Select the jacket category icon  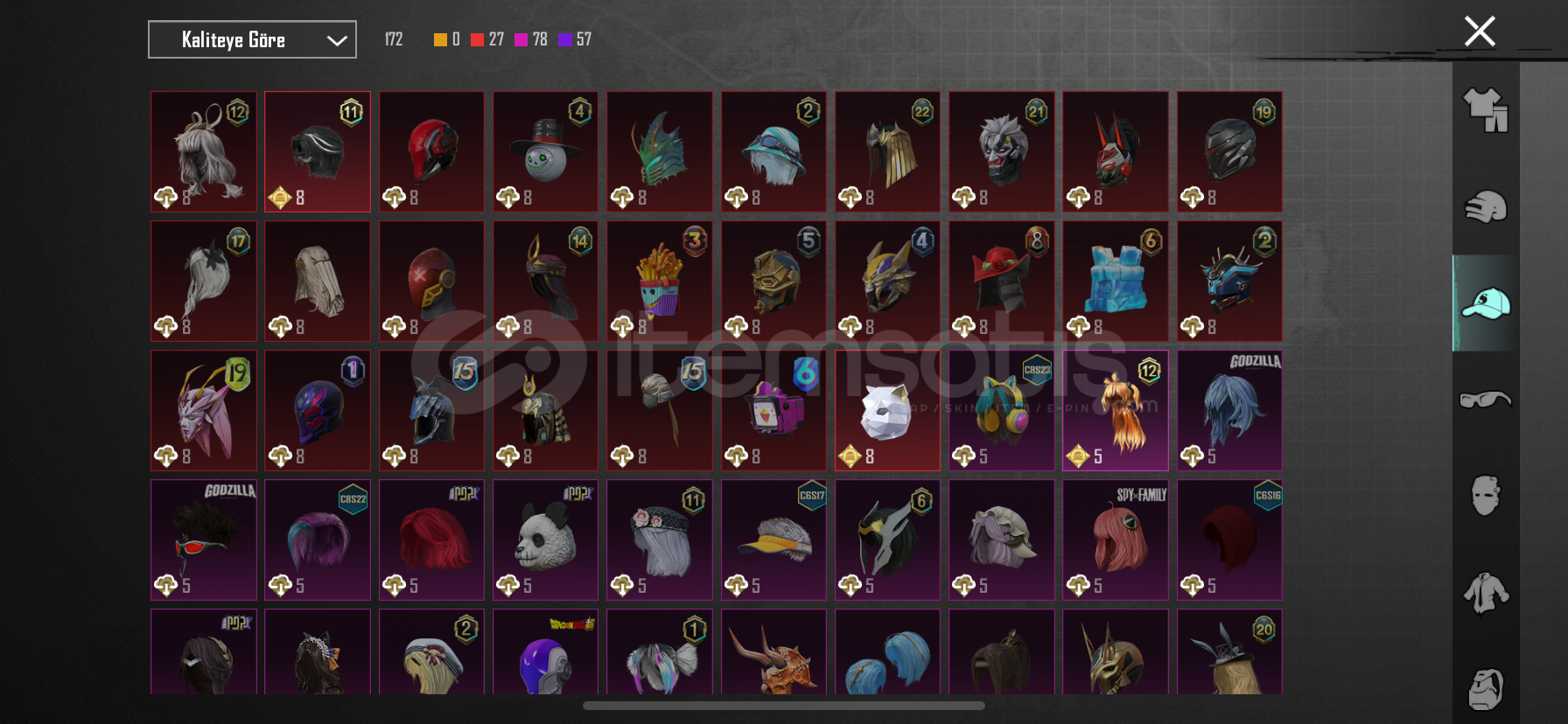1486,592
